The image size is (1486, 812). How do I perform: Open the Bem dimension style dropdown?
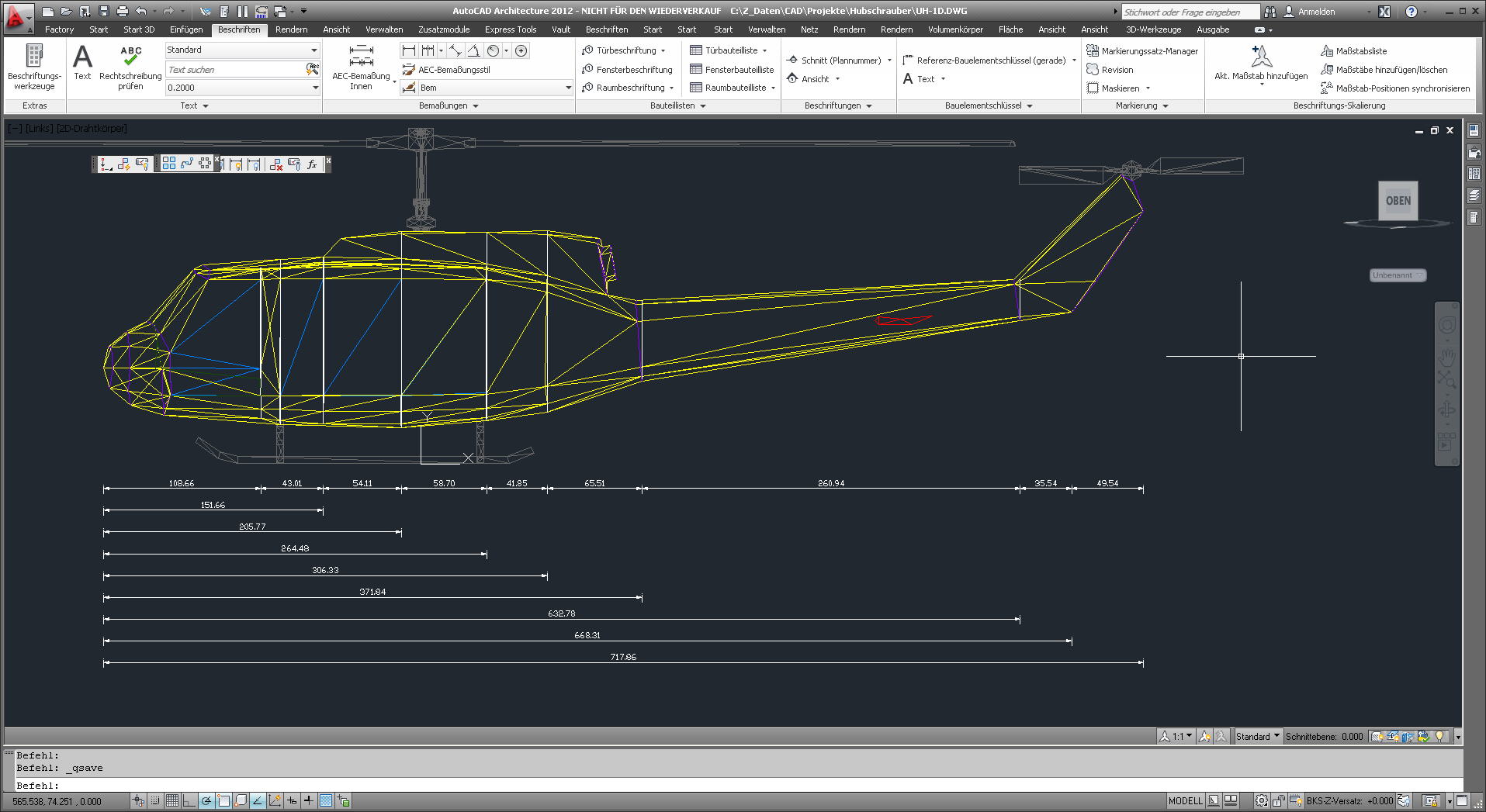point(494,88)
